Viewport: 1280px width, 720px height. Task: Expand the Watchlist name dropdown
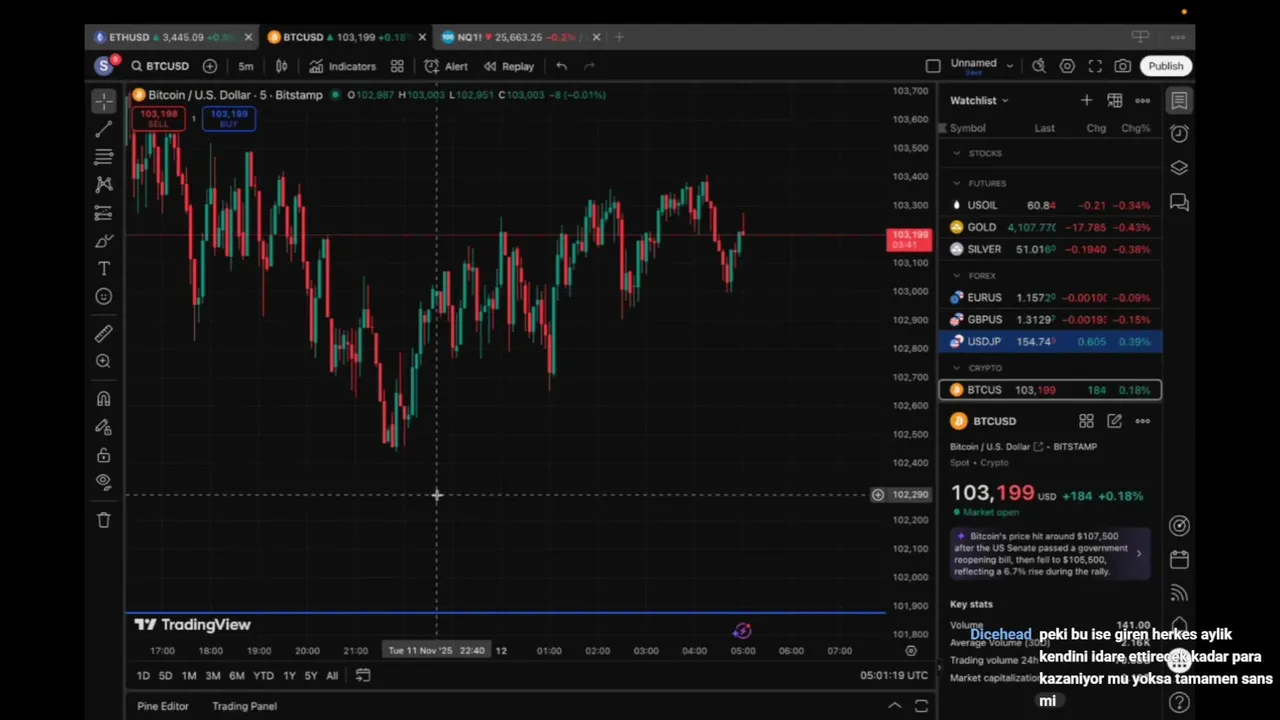pyautogui.click(x=979, y=100)
